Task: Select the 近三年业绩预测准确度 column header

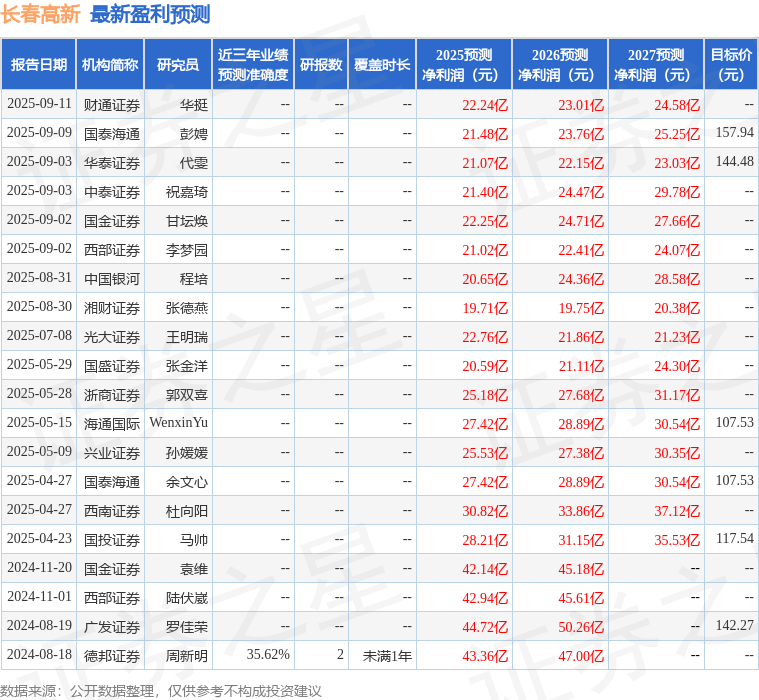Action: tap(253, 64)
